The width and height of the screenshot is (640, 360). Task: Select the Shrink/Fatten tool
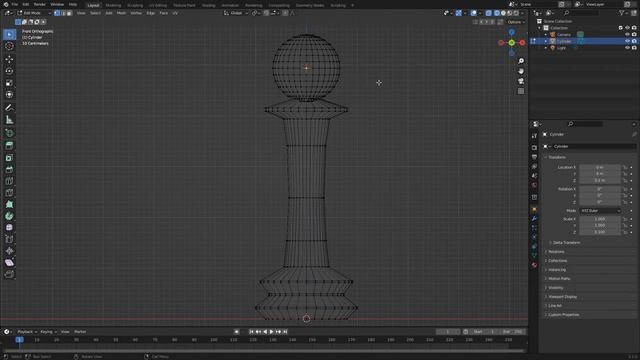tap(9, 251)
